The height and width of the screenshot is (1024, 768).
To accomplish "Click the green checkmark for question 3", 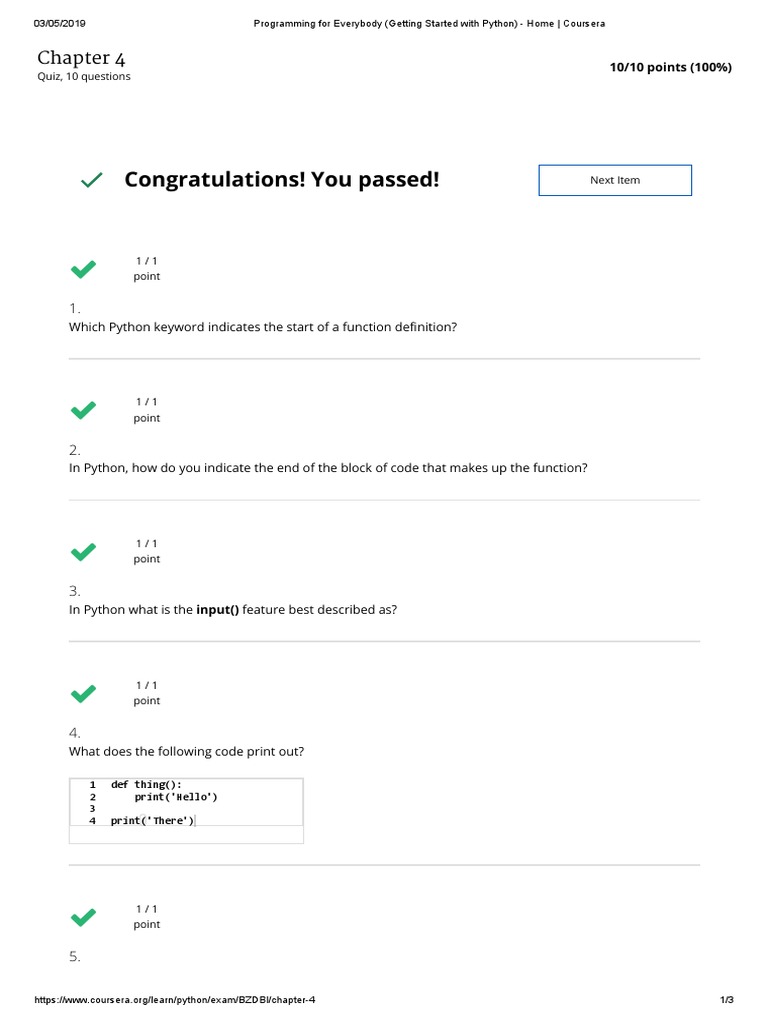I will 83,551.
